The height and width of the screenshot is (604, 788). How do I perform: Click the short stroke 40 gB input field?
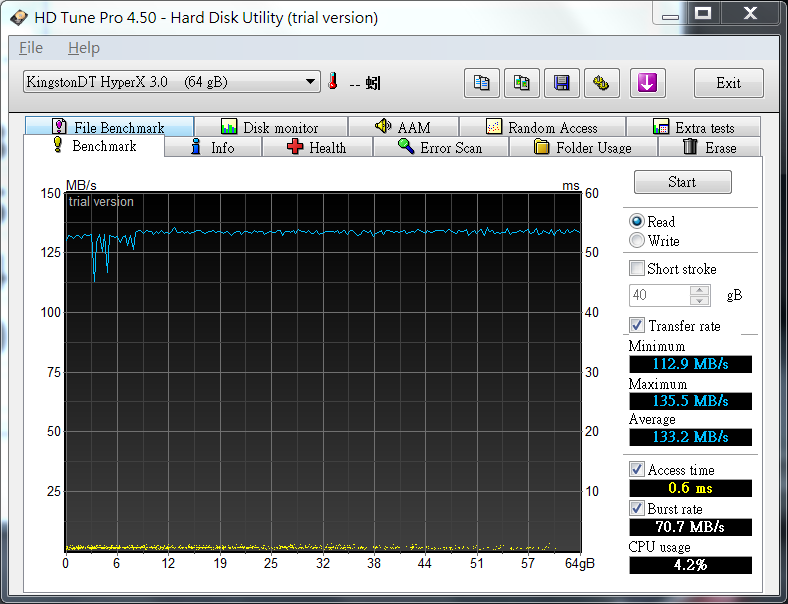point(660,295)
